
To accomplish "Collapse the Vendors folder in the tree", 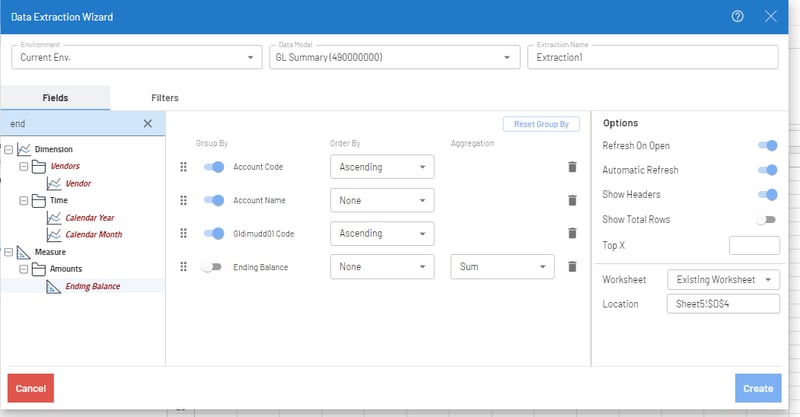I will 24,166.
